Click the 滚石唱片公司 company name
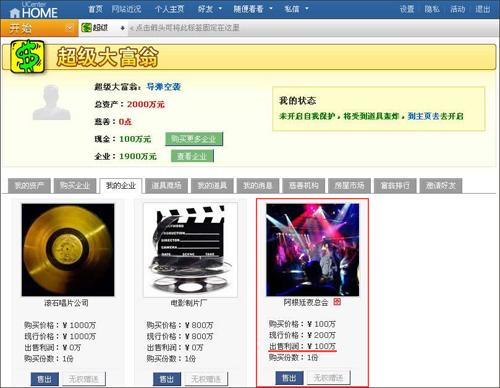Viewport: 500px width, 388px height. pos(67,303)
